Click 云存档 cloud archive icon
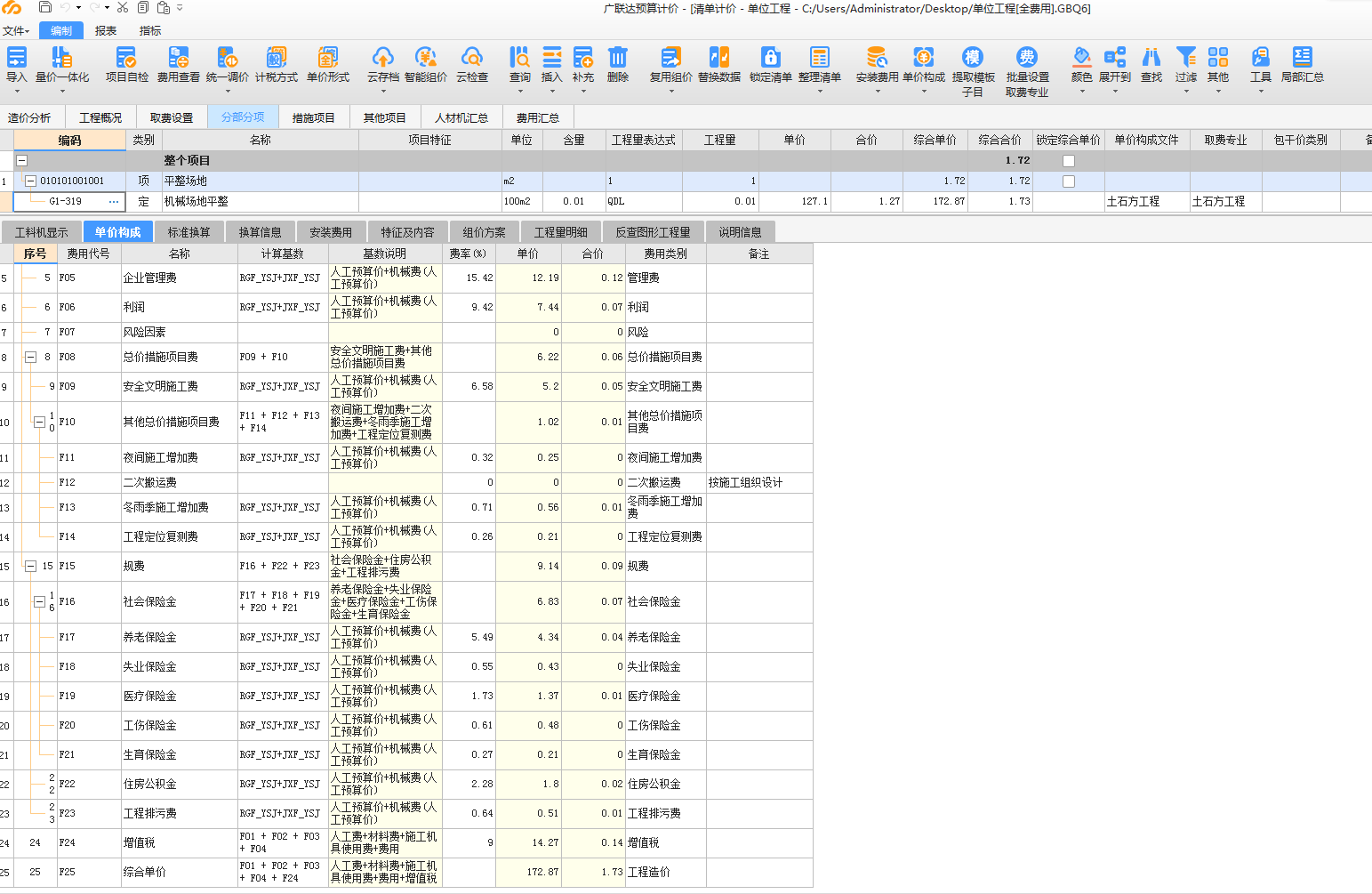 point(382,58)
